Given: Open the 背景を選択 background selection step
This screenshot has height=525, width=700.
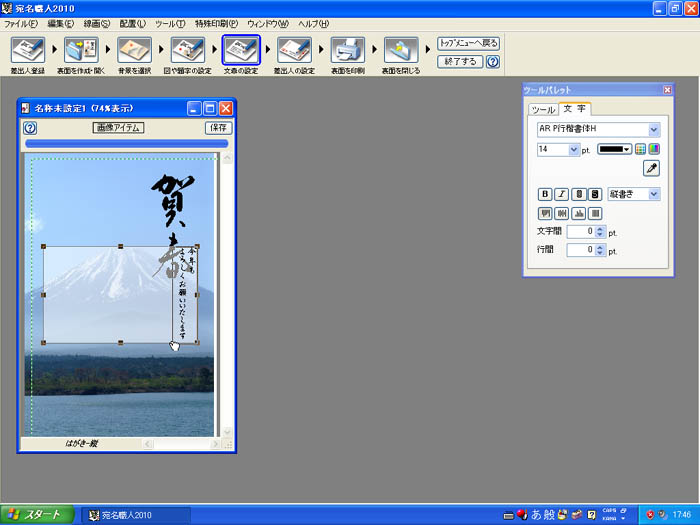Looking at the screenshot, I should click(x=134, y=50).
